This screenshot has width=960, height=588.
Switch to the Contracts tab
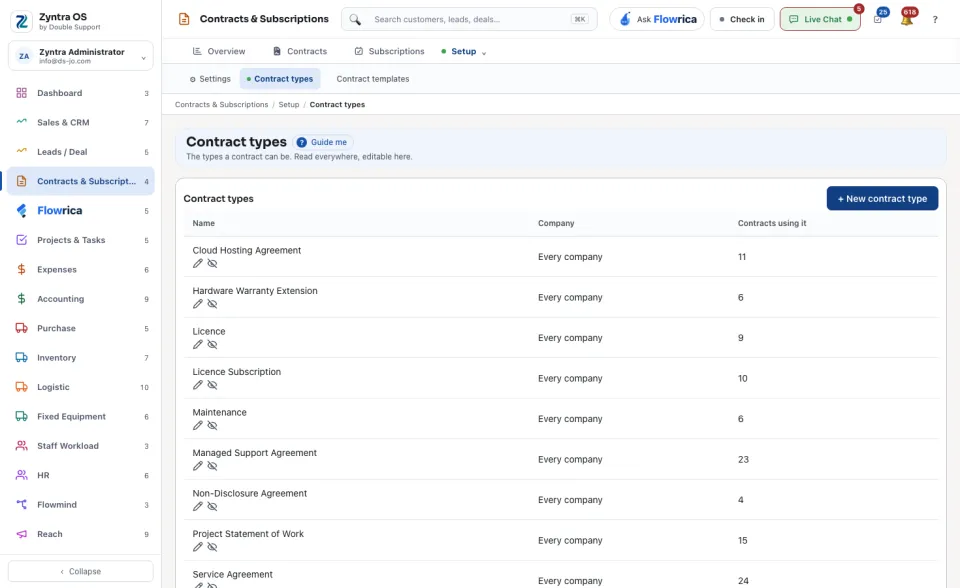click(x=300, y=51)
